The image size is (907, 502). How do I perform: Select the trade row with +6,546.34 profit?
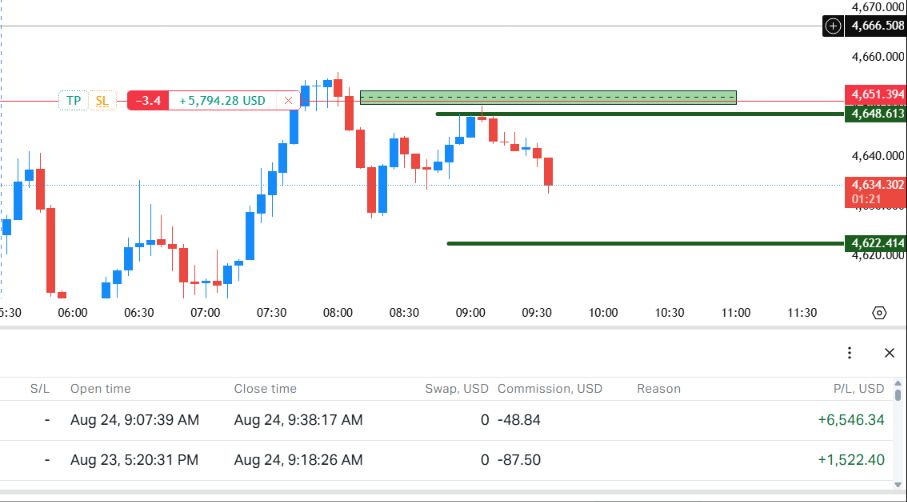[445, 420]
